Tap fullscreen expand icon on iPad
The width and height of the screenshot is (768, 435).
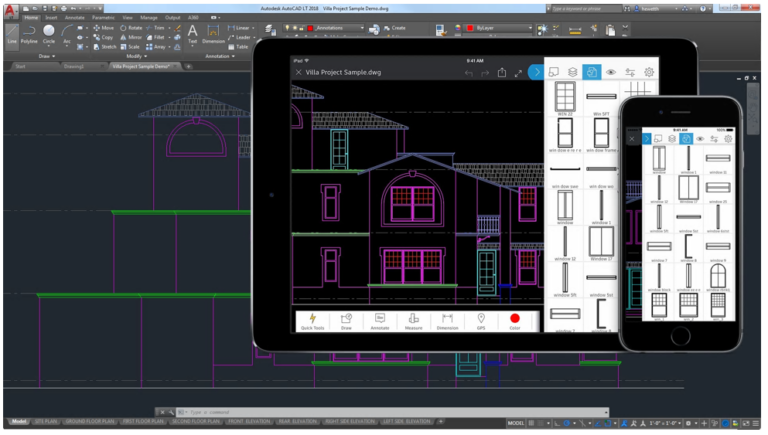point(518,73)
